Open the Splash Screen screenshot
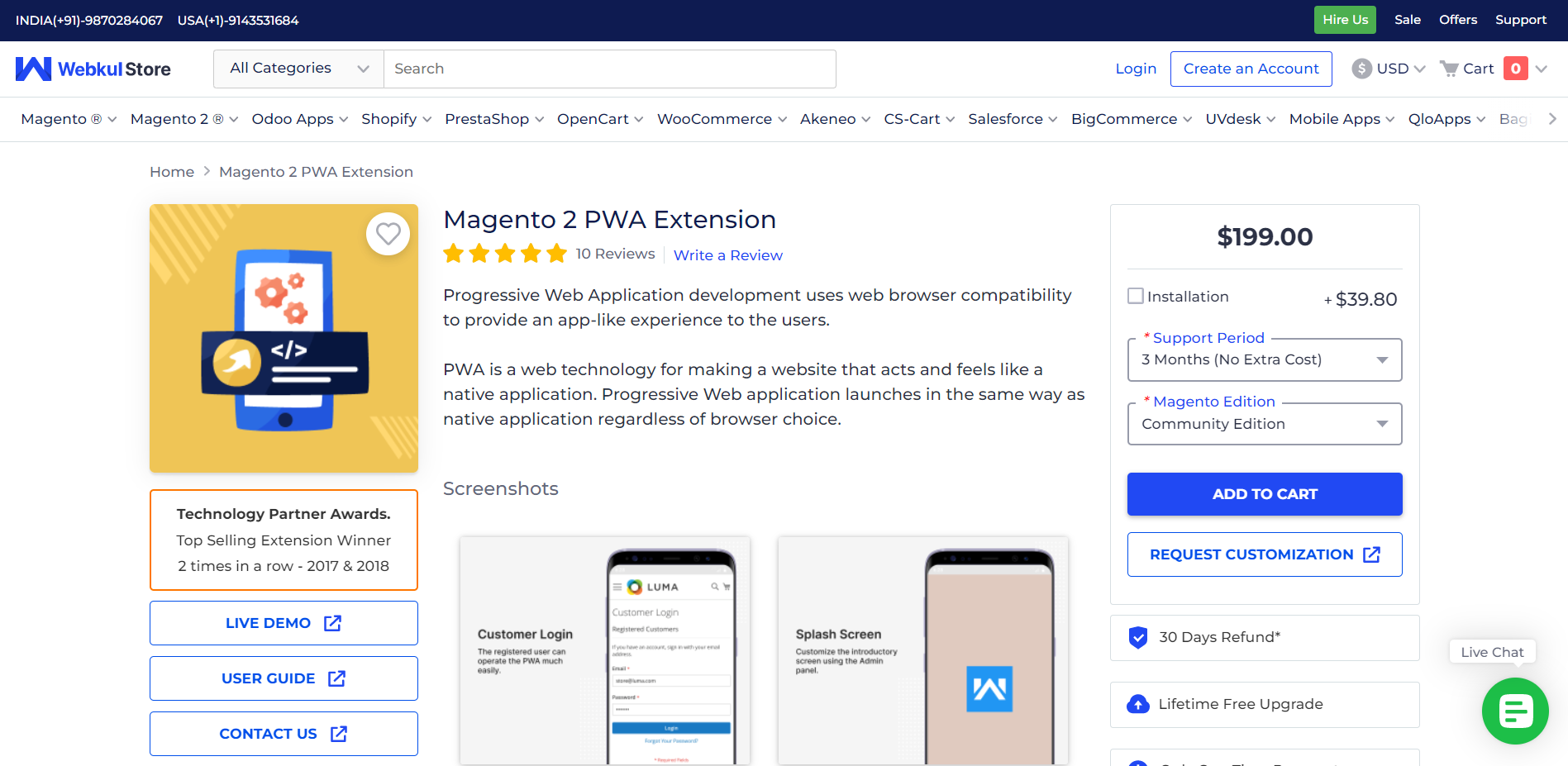The height and width of the screenshot is (766, 1568). pos(923,651)
